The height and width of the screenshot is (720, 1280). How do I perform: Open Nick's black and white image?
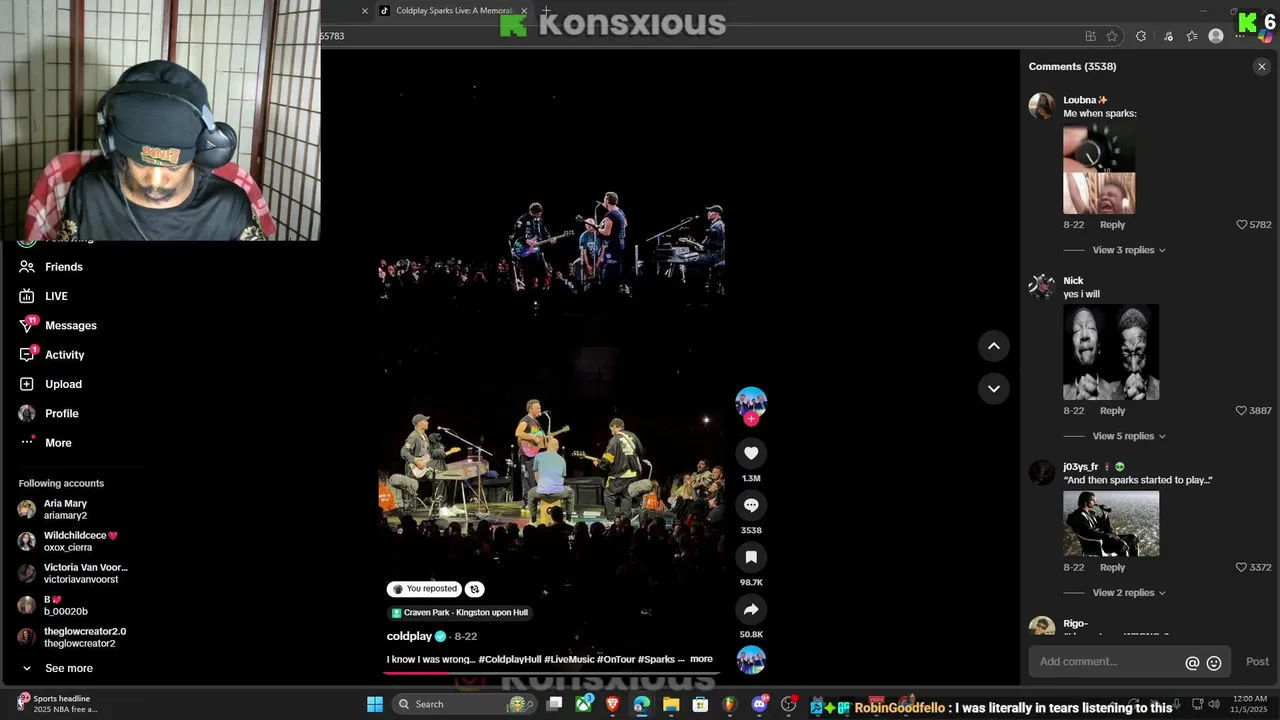[1111, 352]
